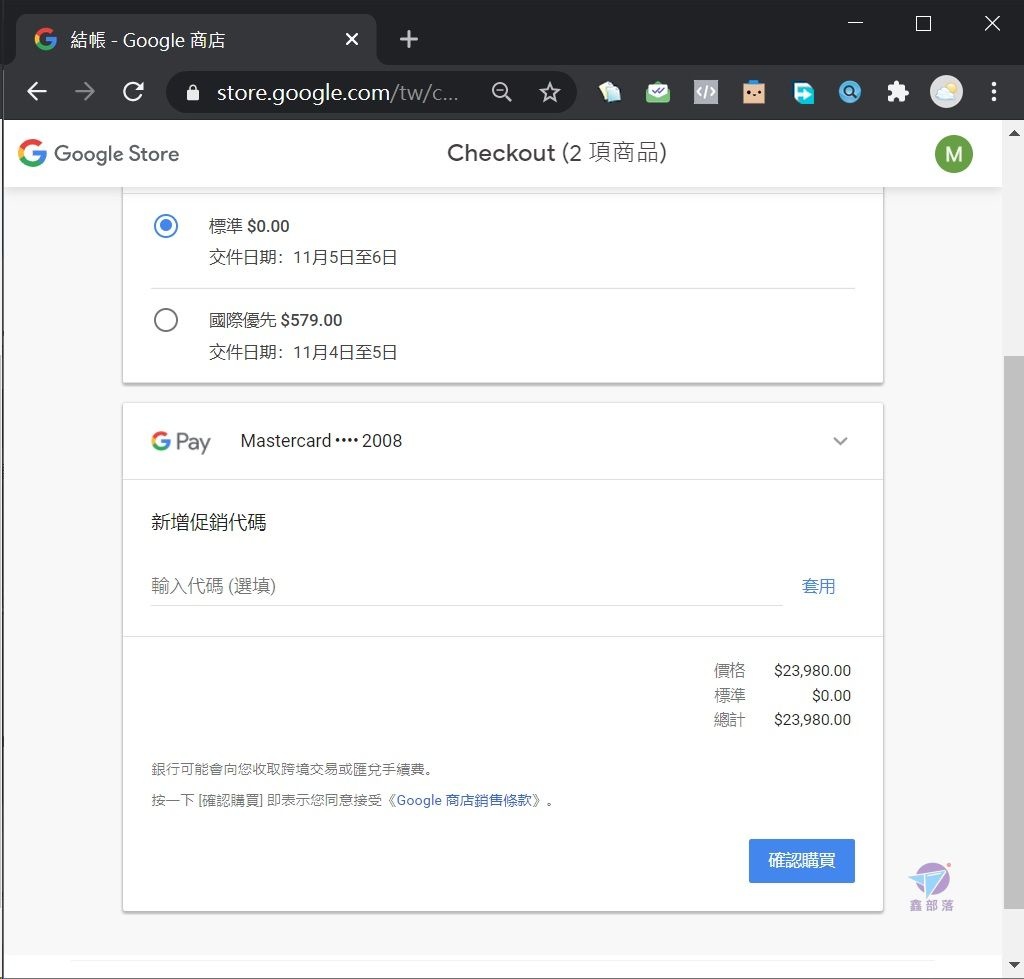The width and height of the screenshot is (1024, 979).
Task: Select the 標準 $0.00 shipping option
Action: click(166, 226)
